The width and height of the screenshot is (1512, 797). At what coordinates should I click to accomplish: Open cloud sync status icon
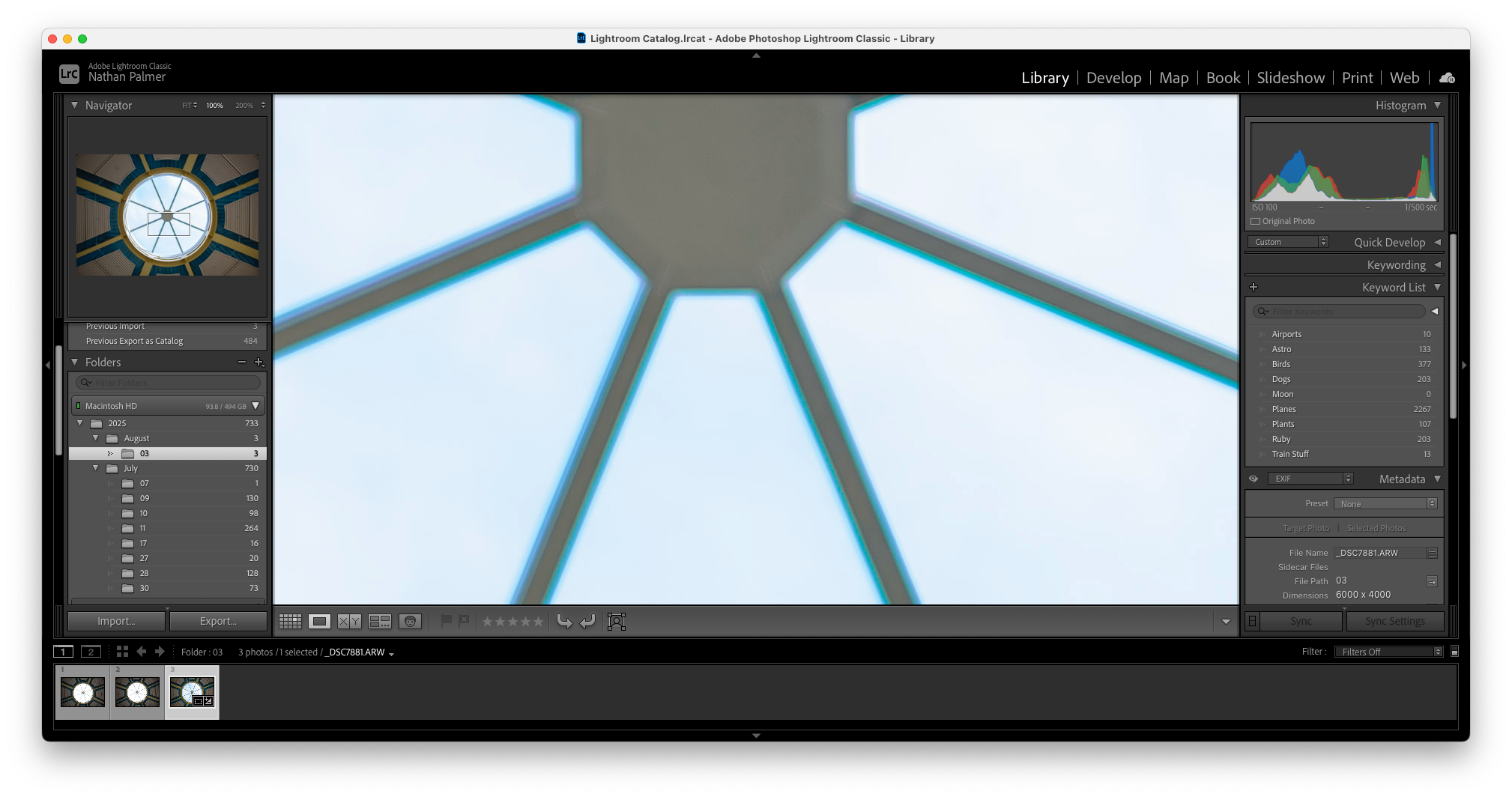[x=1447, y=78]
